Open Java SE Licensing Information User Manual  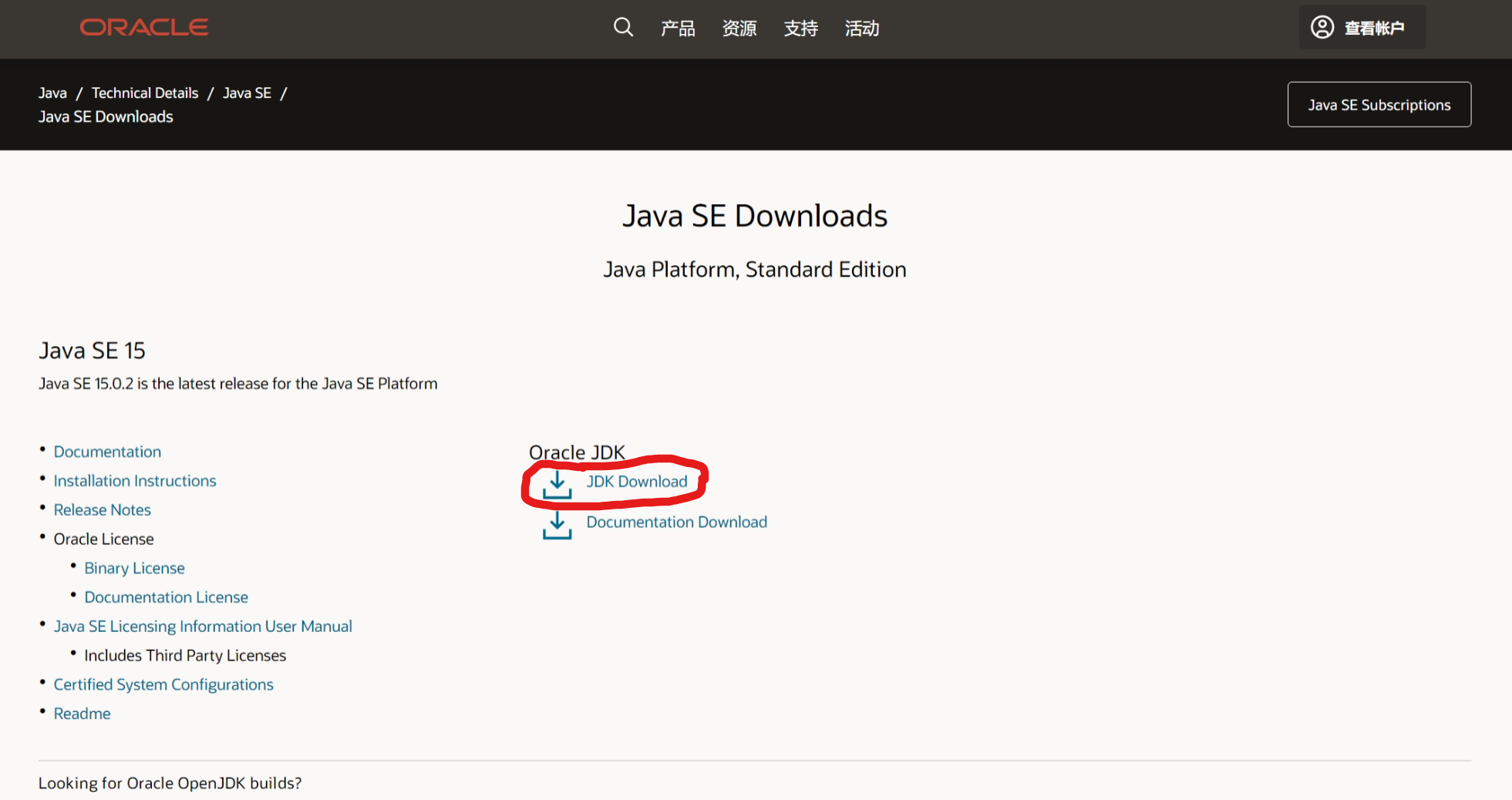(203, 627)
